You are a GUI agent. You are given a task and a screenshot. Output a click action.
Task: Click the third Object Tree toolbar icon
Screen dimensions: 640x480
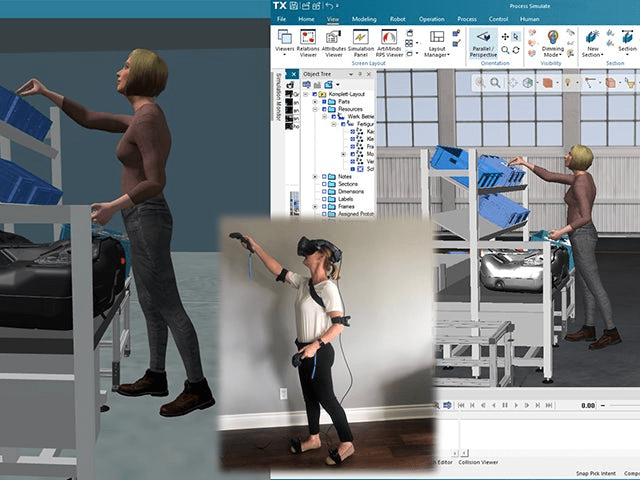(328, 84)
